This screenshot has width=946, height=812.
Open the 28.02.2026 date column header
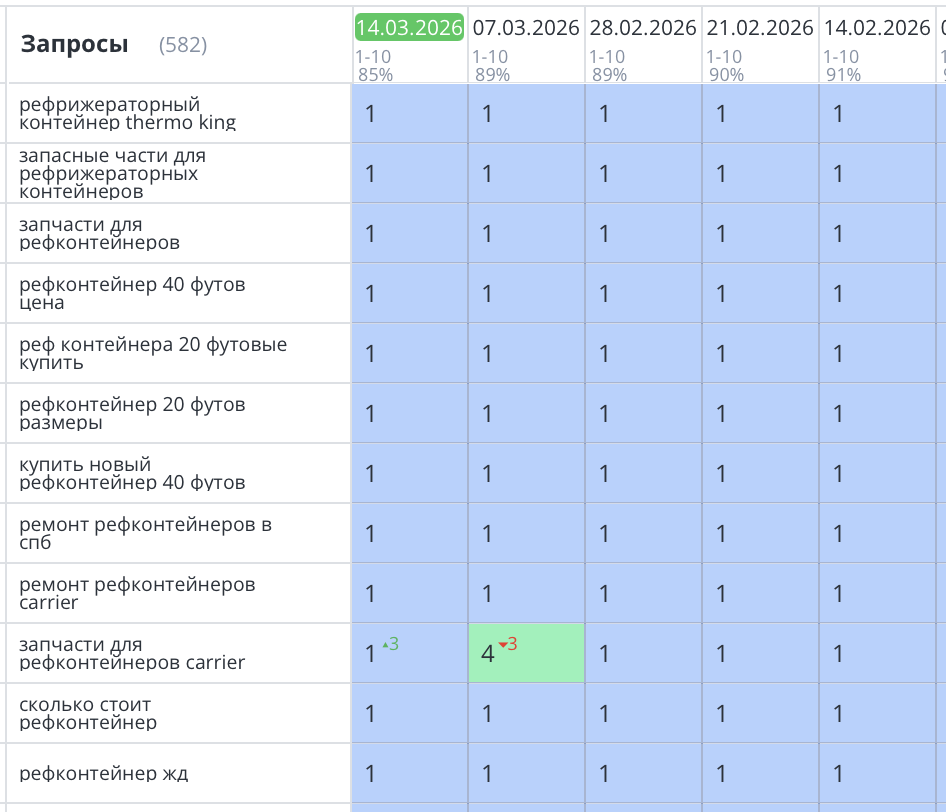[642, 28]
